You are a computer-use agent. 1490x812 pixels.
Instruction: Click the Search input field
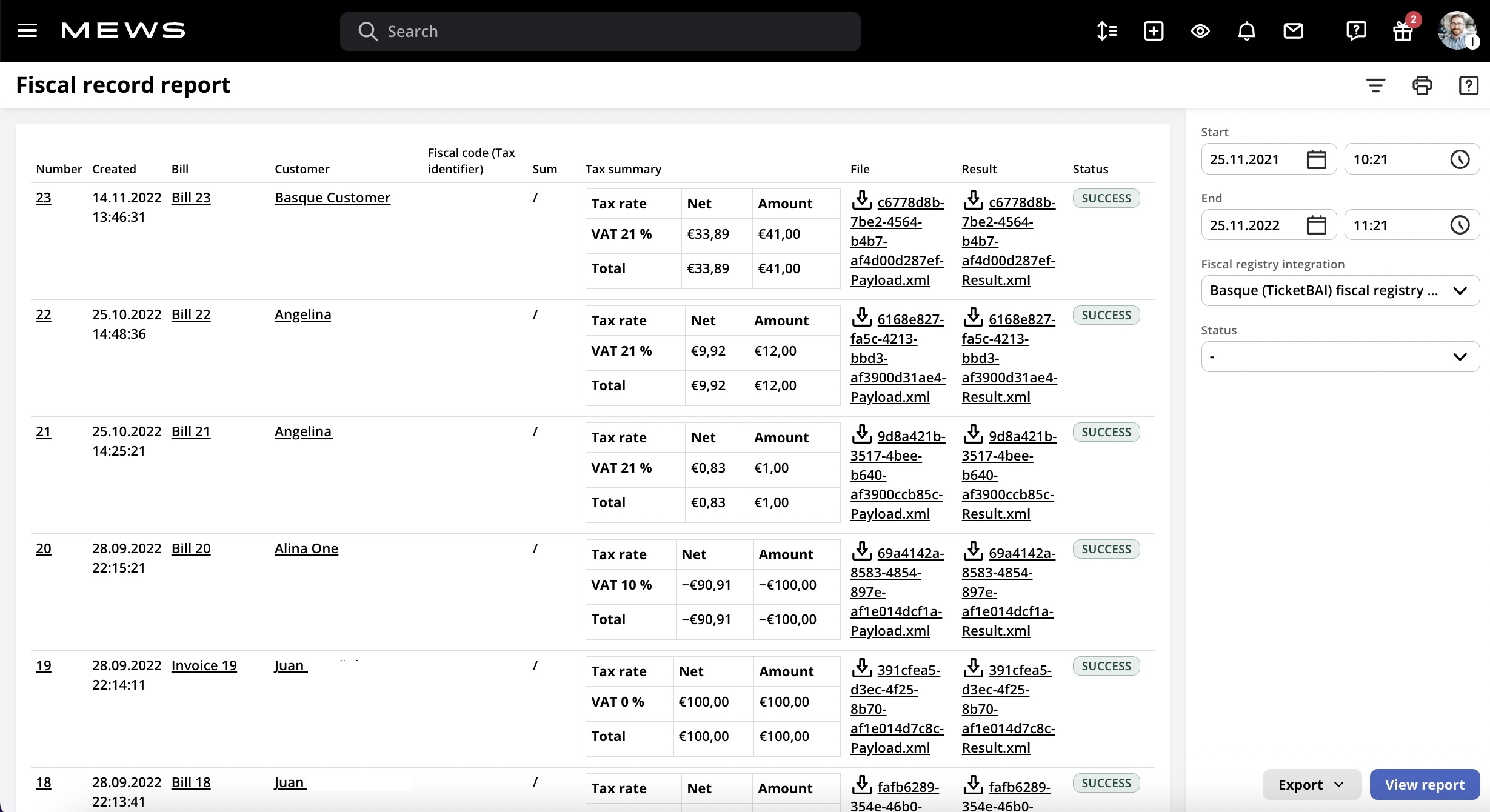coord(600,32)
